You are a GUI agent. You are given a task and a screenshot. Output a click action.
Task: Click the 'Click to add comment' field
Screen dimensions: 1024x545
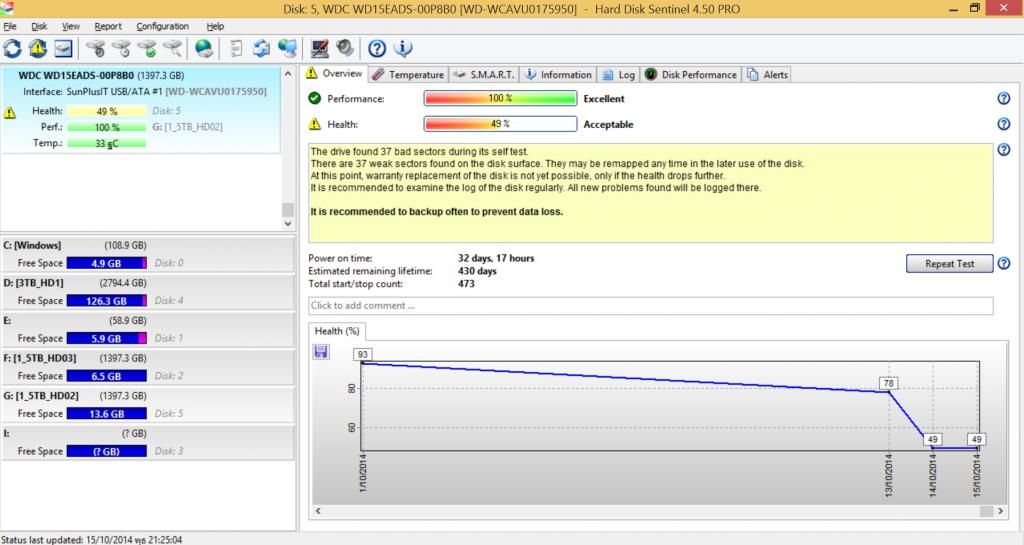[650, 305]
